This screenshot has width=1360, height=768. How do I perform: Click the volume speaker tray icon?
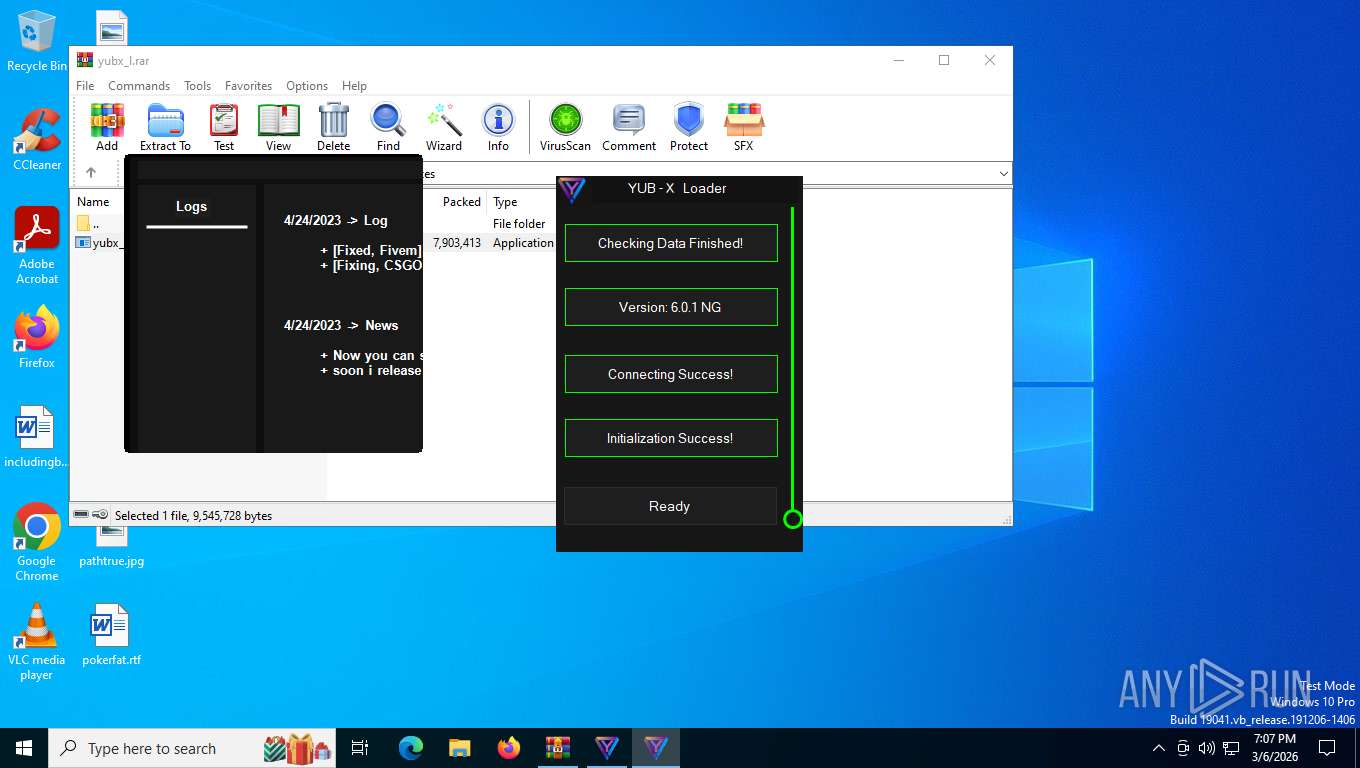(1207, 748)
